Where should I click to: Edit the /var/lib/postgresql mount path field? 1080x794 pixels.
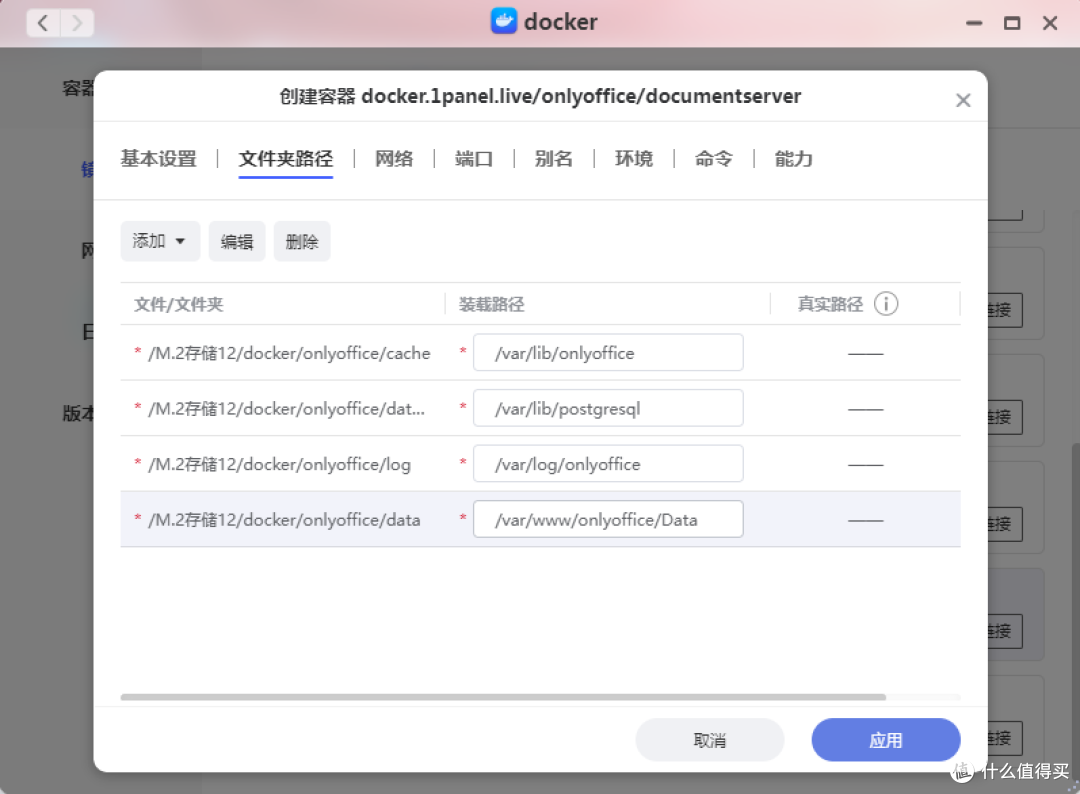point(608,408)
